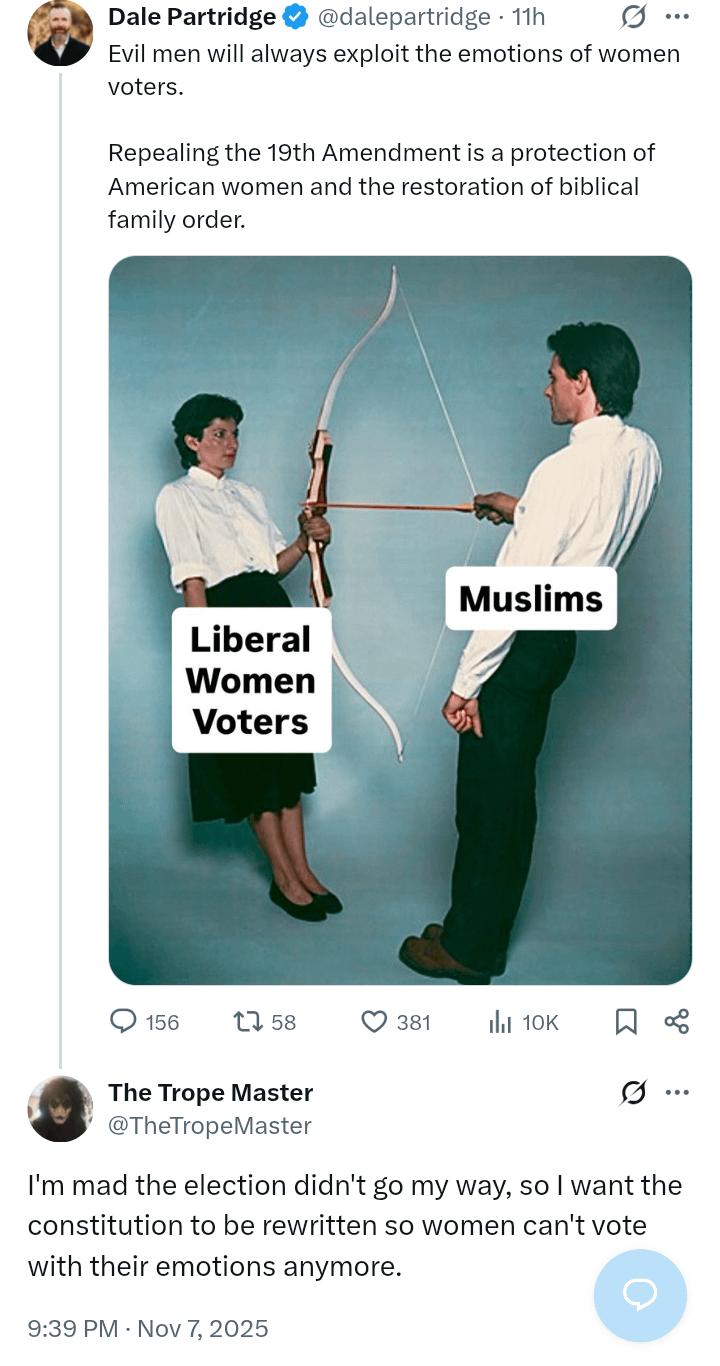Tap the Grok icon on Dale Partridge's post

(x=632, y=17)
